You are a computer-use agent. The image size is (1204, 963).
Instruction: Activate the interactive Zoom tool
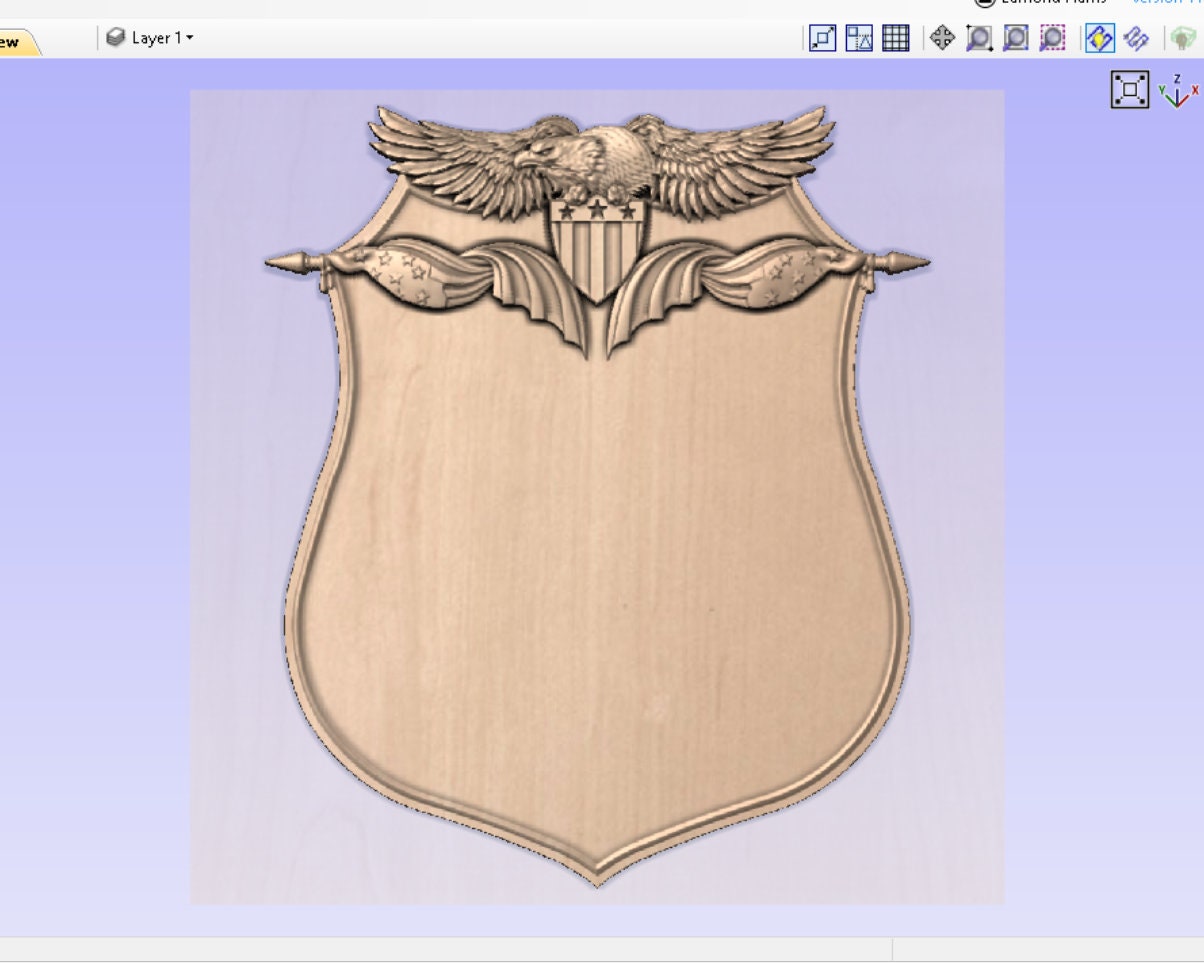[980, 40]
